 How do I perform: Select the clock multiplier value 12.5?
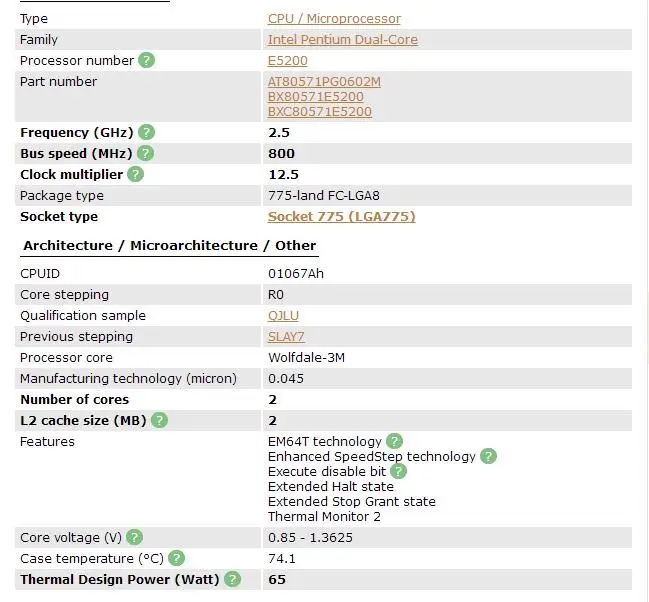(284, 175)
